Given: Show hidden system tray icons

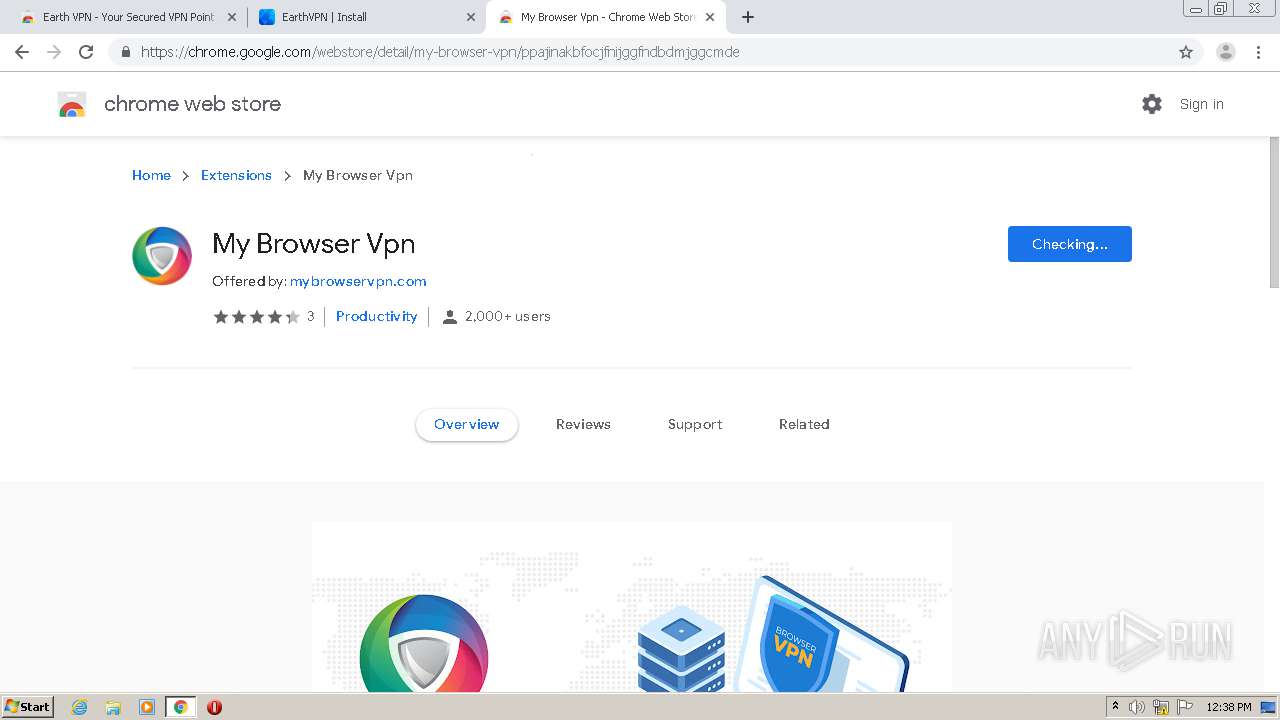Looking at the screenshot, I should click(x=1115, y=707).
